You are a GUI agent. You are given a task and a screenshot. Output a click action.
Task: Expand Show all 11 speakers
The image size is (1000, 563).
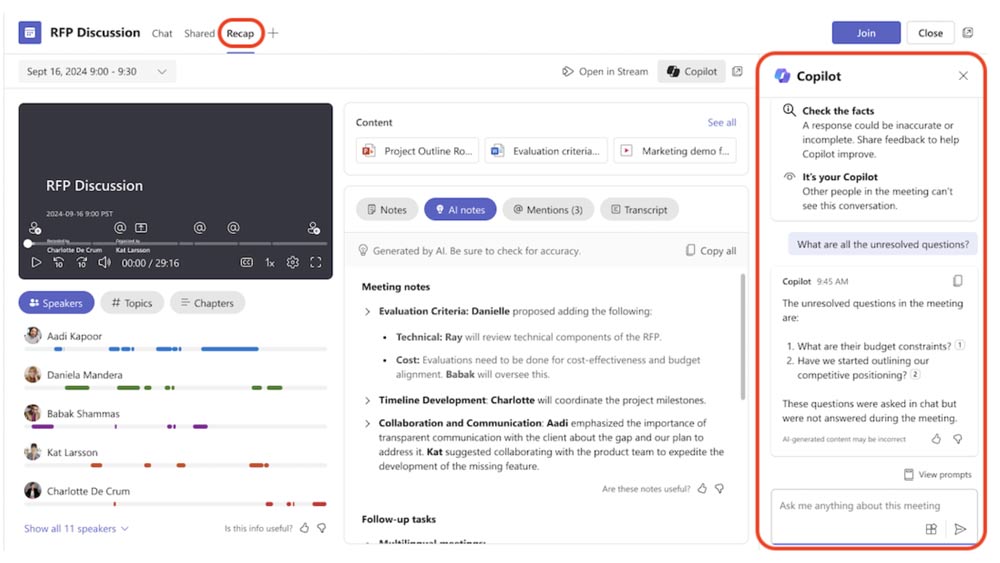[x=76, y=529]
